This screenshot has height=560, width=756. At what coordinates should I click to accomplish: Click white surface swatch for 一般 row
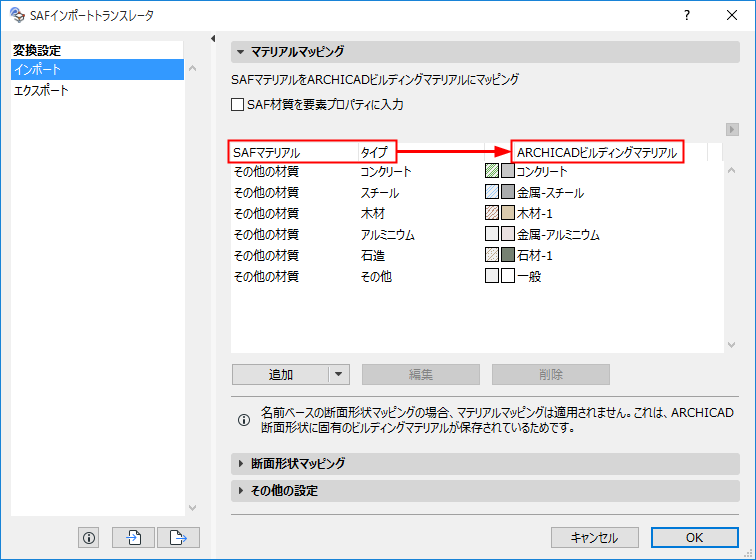(x=508, y=276)
